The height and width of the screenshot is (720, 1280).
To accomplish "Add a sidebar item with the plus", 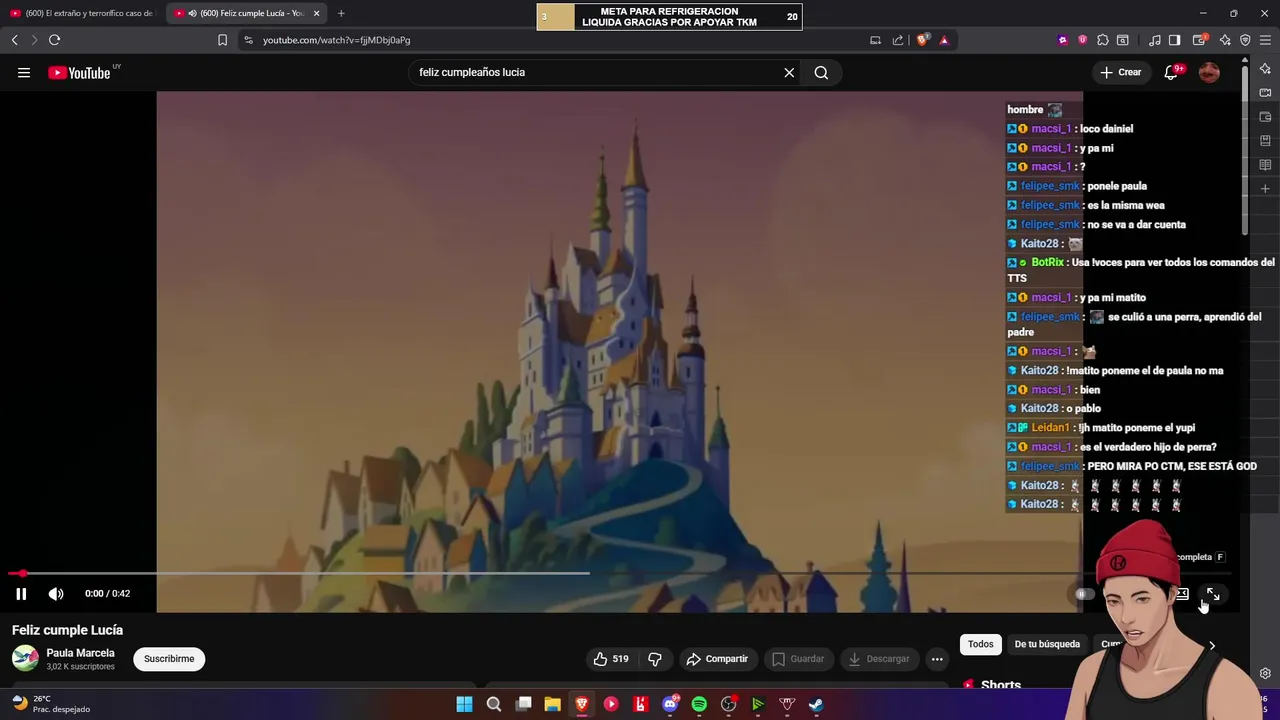I will click(x=1265, y=189).
